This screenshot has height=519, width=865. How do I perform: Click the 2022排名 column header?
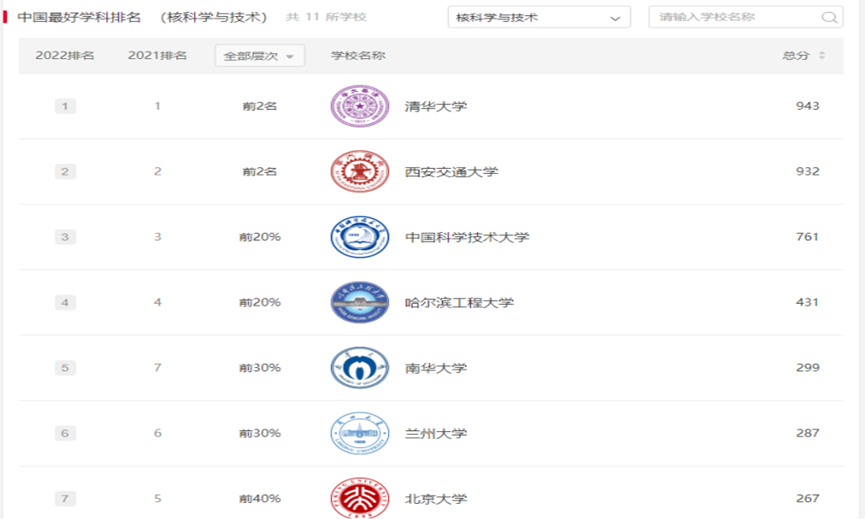tap(65, 55)
